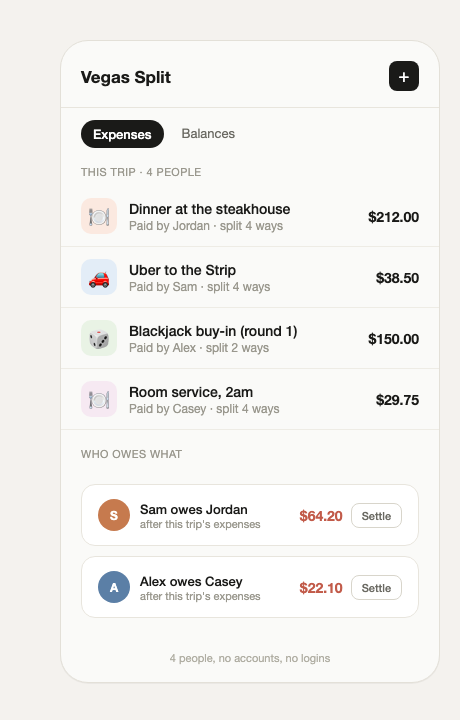This screenshot has height=720, width=460.
Task: Click the steakhouse dinner plate icon
Action: click(x=99, y=216)
